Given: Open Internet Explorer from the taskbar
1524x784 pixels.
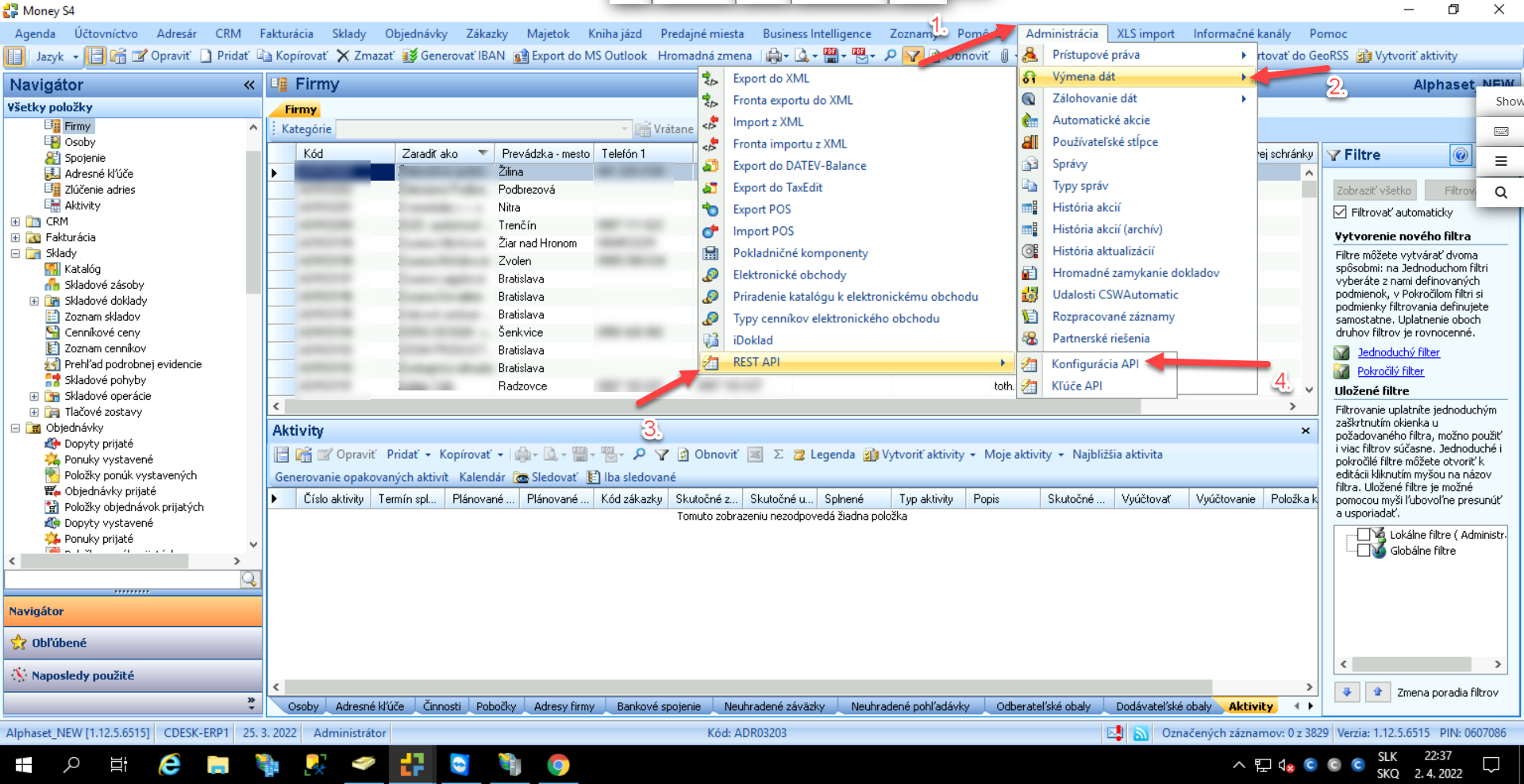Looking at the screenshot, I should point(169,764).
